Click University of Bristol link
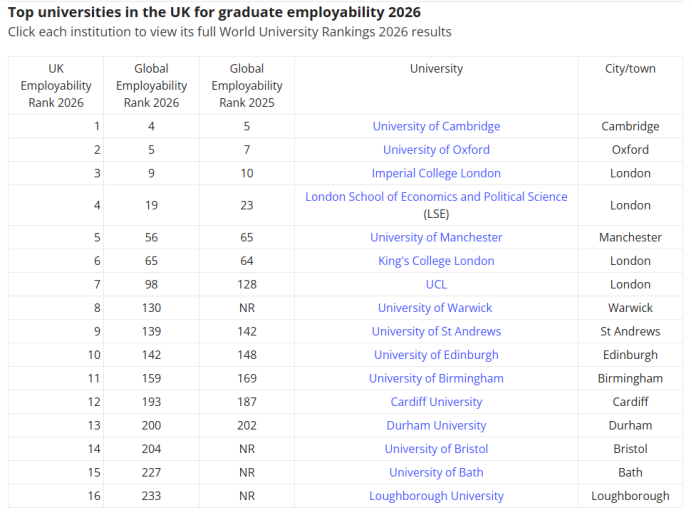 436,449
